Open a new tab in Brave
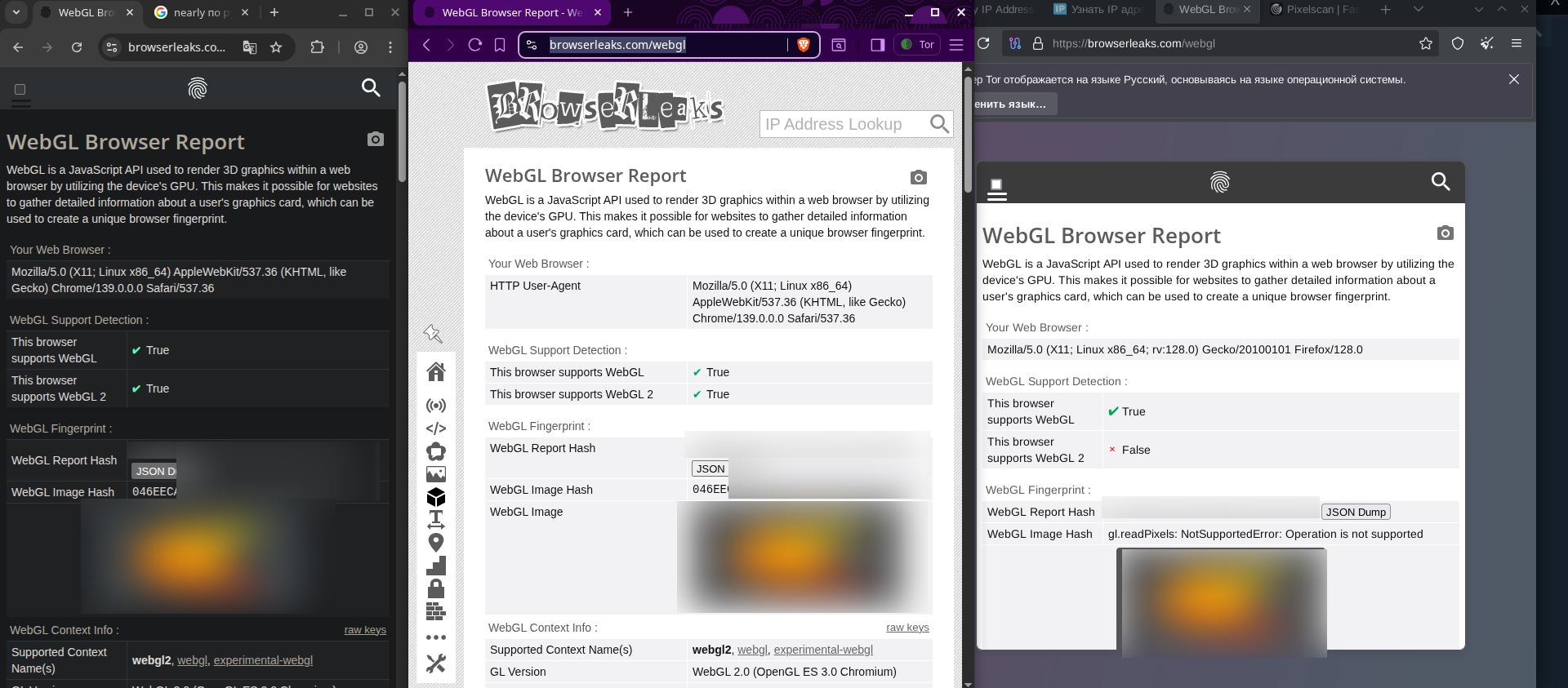This screenshot has width=1568, height=688. [628, 12]
